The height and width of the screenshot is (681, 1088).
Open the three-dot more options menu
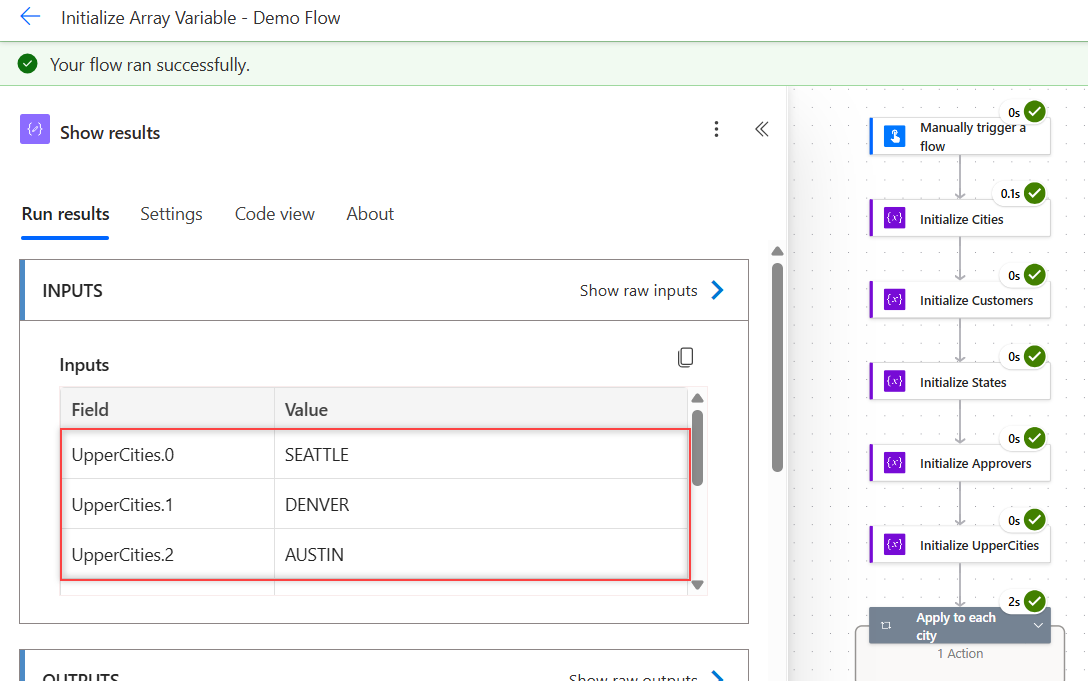point(716,129)
